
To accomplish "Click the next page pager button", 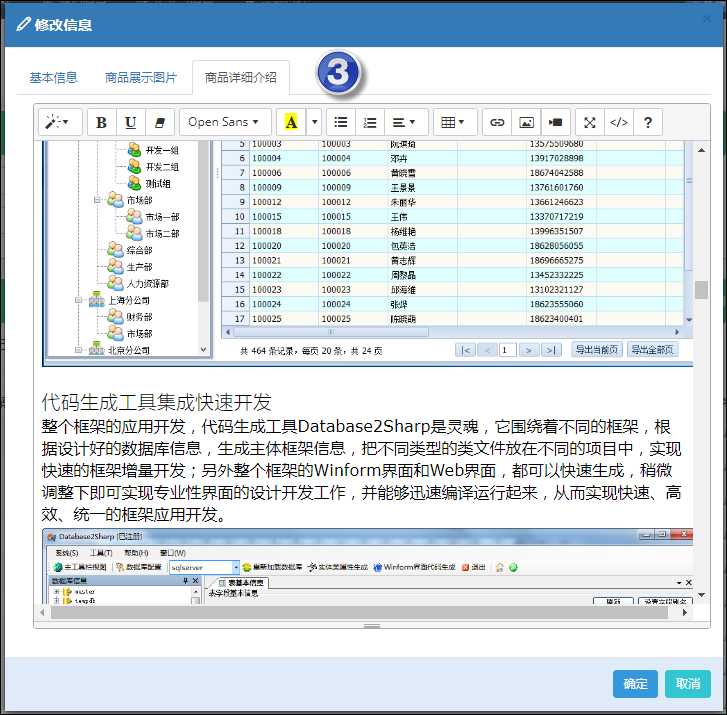I will [x=529, y=350].
